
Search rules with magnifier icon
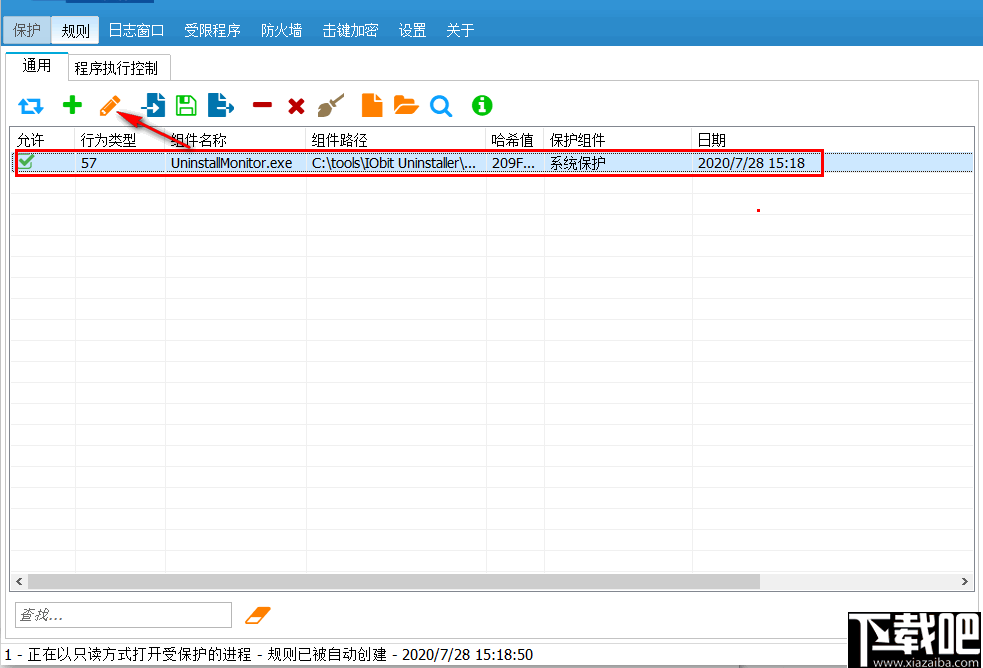440,105
